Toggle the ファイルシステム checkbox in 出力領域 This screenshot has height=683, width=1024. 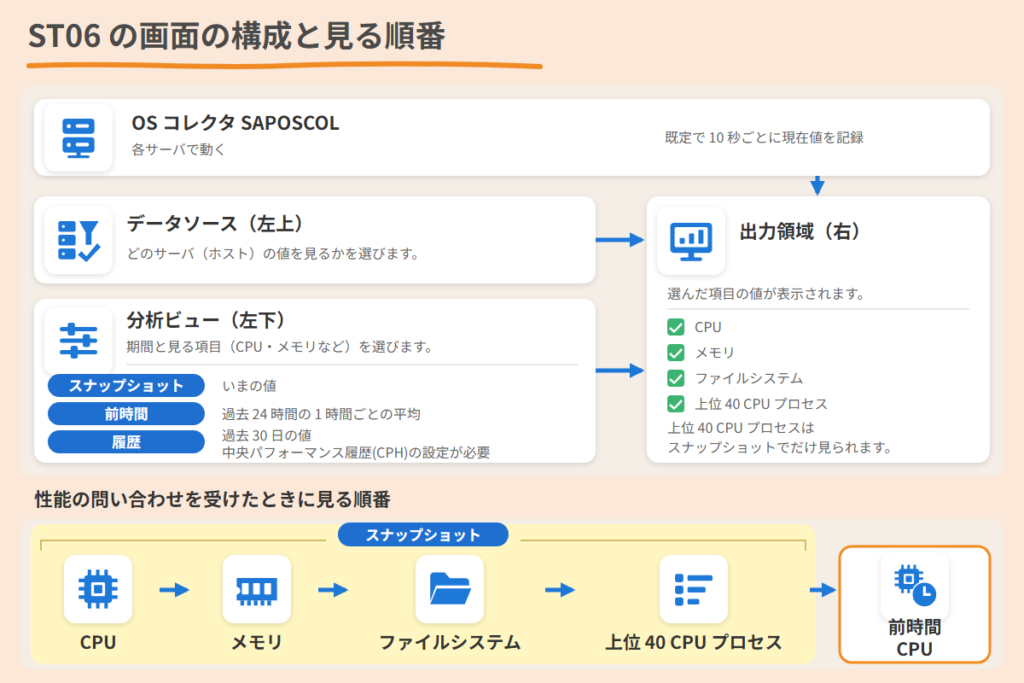(x=676, y=378)
